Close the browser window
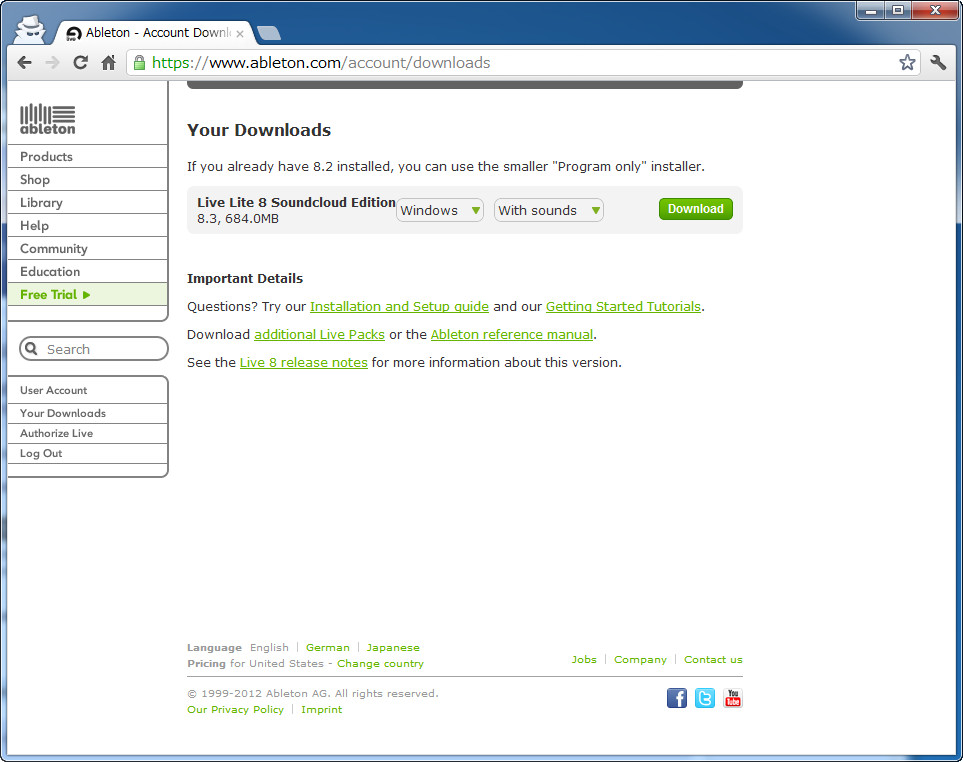This screenshot has width=963, height=762. 935,10
